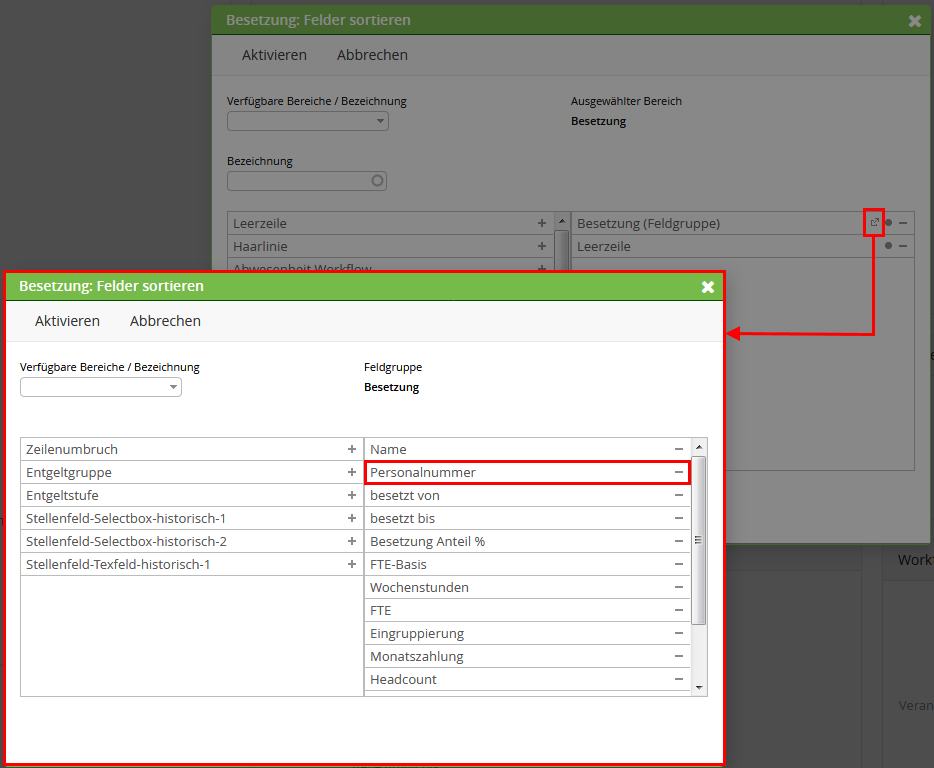The width and height of the screenshot is (934, 768).
Task: Select the FTE-Basis row
Action: tap(527, 564)
